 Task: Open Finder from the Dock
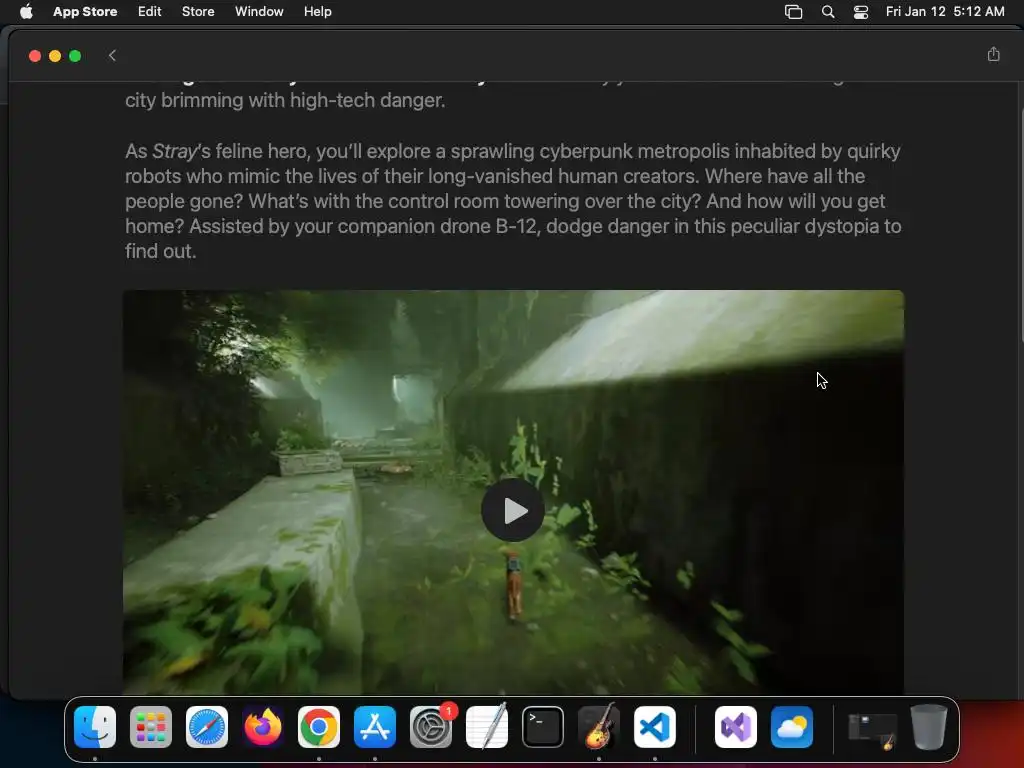(95, 727)
